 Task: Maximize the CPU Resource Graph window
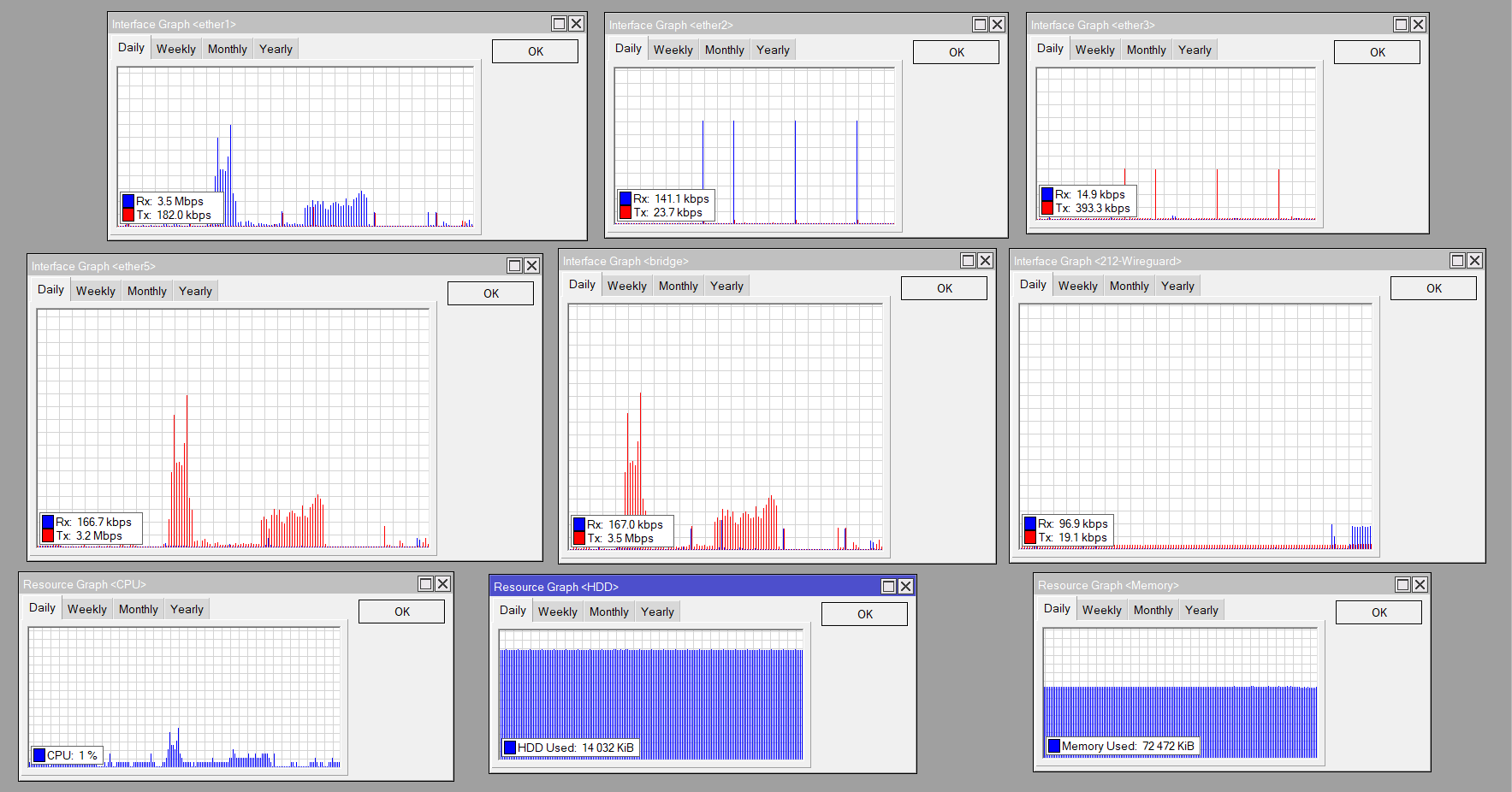pos(425,584)
